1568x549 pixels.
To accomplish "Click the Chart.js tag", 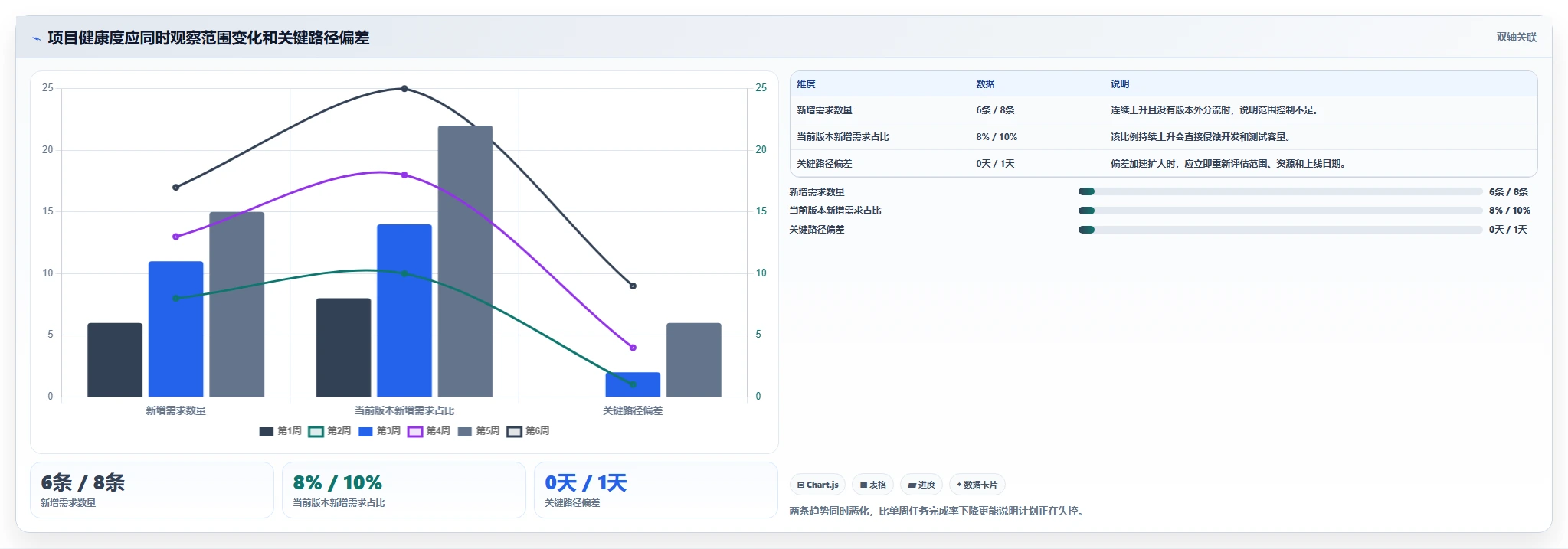I will click(817, 485).
